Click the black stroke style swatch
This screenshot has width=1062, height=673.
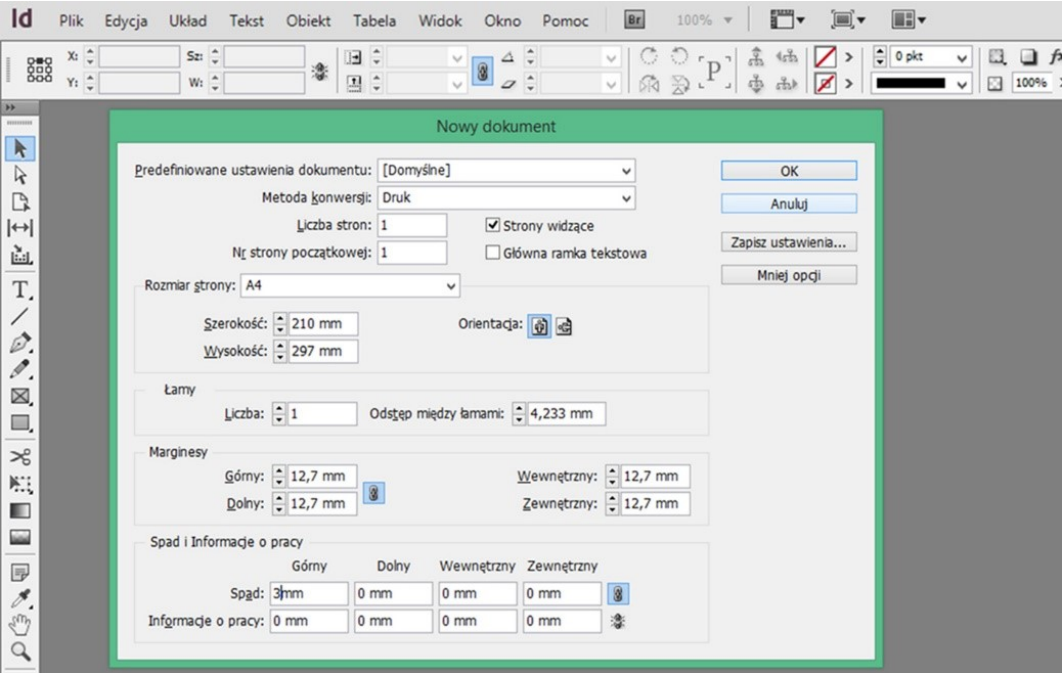913,83
